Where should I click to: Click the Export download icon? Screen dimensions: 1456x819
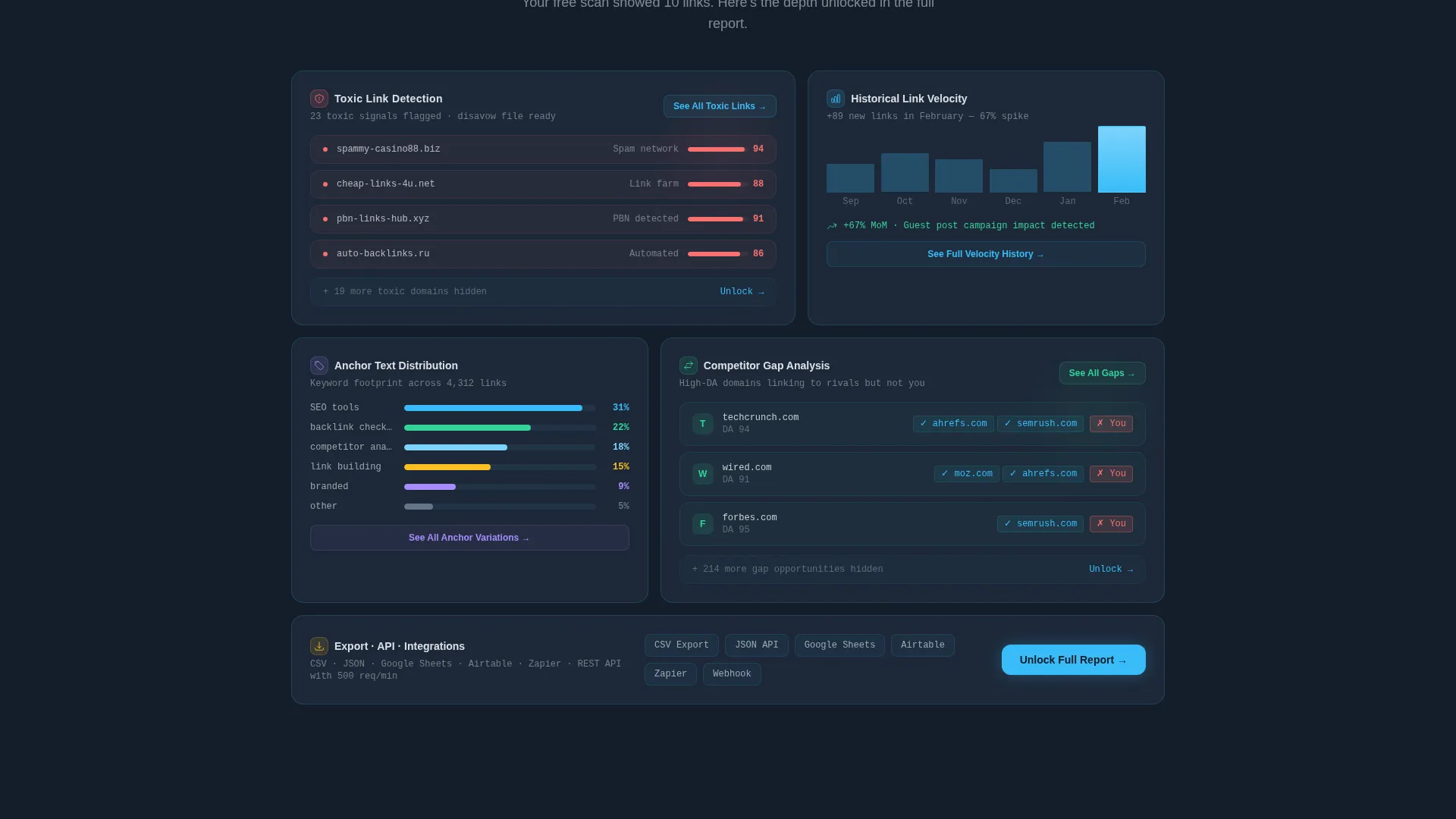pyautogui.click(x=319, y=646)
